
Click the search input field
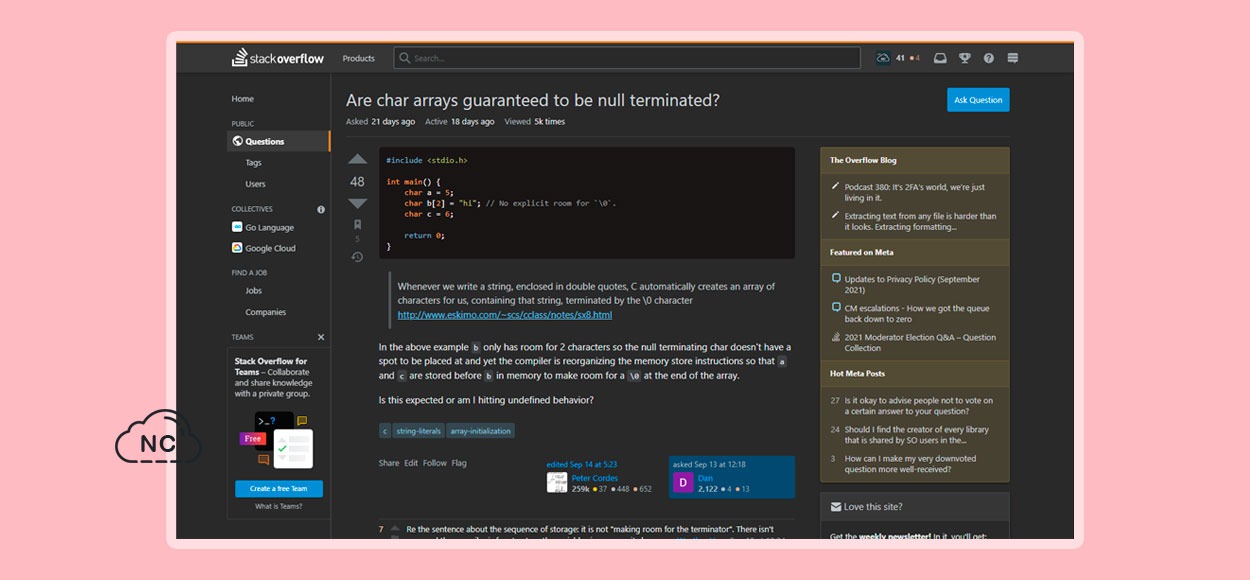(x=627, y=58)
